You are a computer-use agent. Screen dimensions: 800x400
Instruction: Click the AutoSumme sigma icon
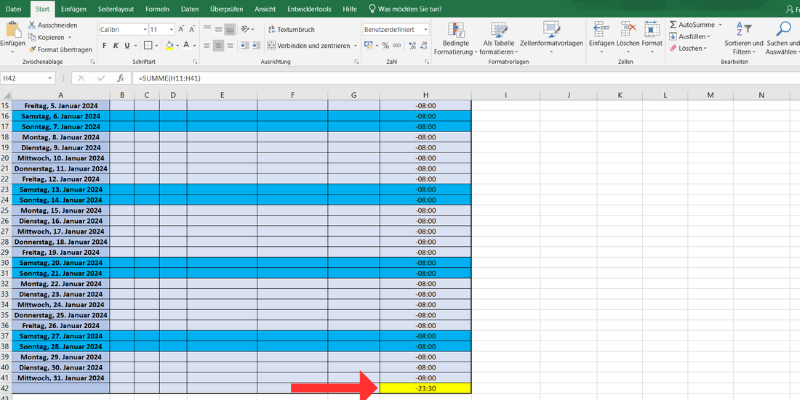[672, 24]
